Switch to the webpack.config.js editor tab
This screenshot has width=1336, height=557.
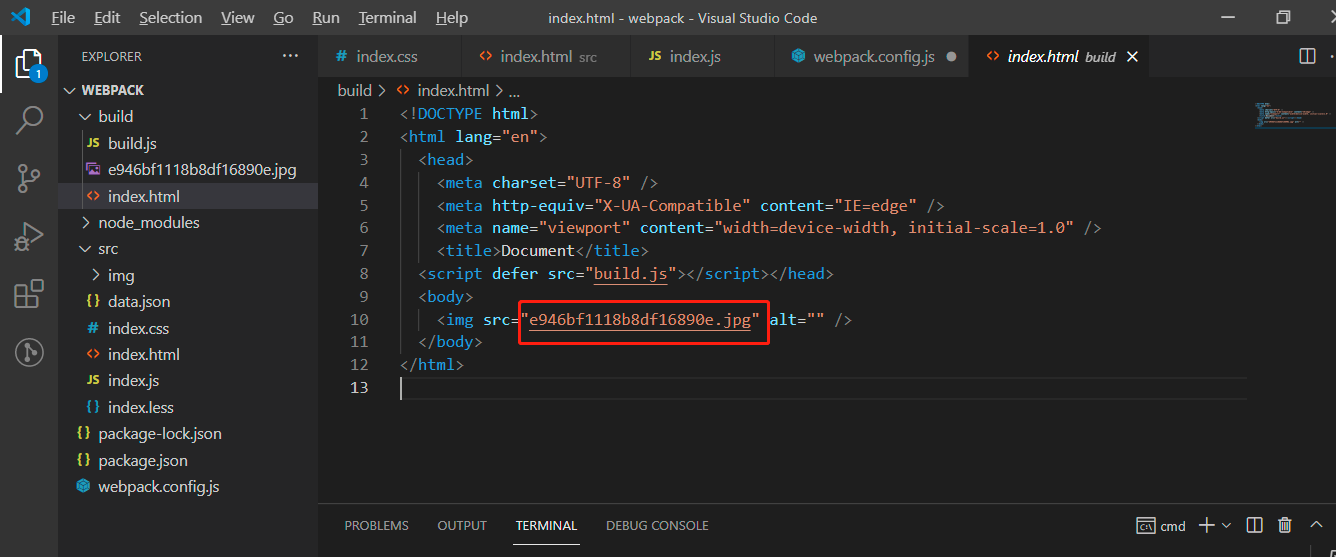pos(873,57)
